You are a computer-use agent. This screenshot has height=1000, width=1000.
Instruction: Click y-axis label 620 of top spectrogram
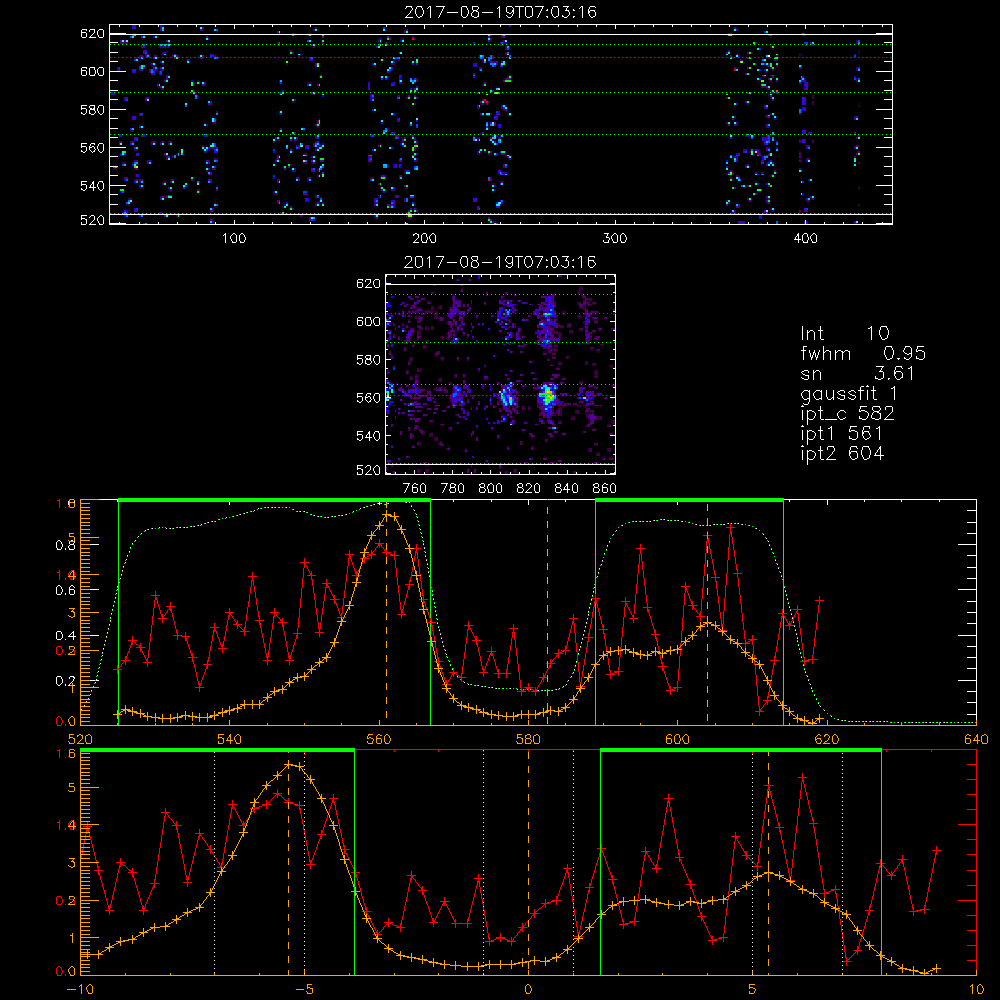92,33
